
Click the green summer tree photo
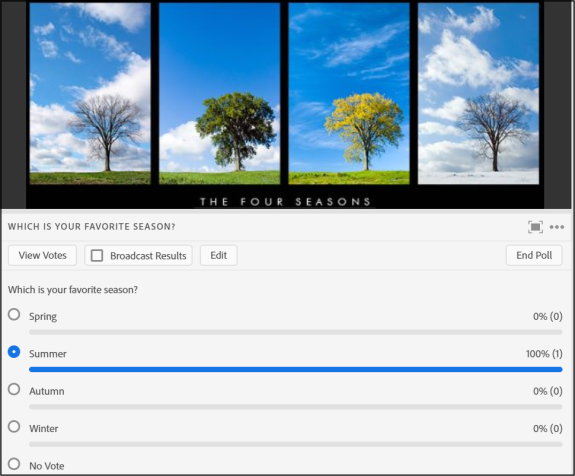point(219,94)
